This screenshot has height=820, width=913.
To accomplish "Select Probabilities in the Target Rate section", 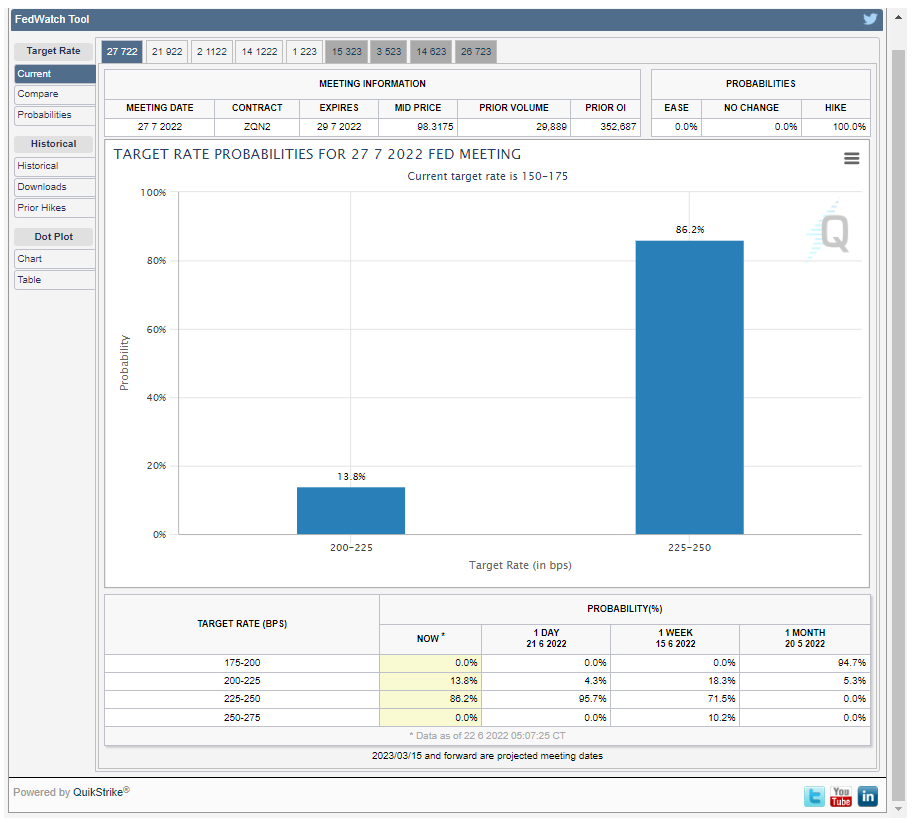I will [55, 115].
